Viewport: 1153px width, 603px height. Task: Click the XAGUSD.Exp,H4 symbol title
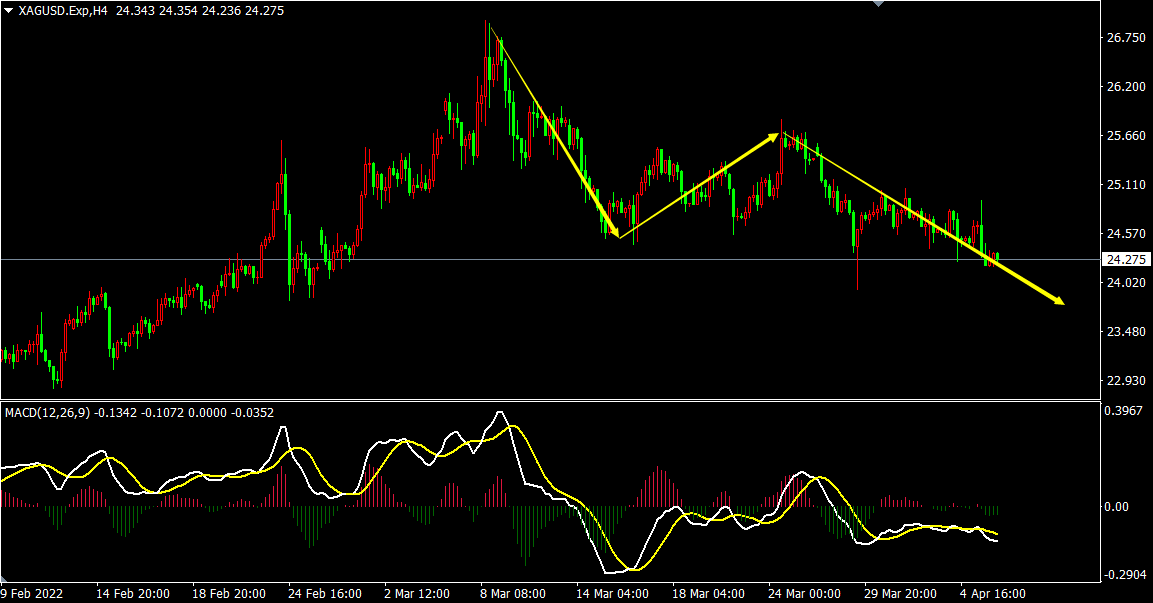(64, 10)
